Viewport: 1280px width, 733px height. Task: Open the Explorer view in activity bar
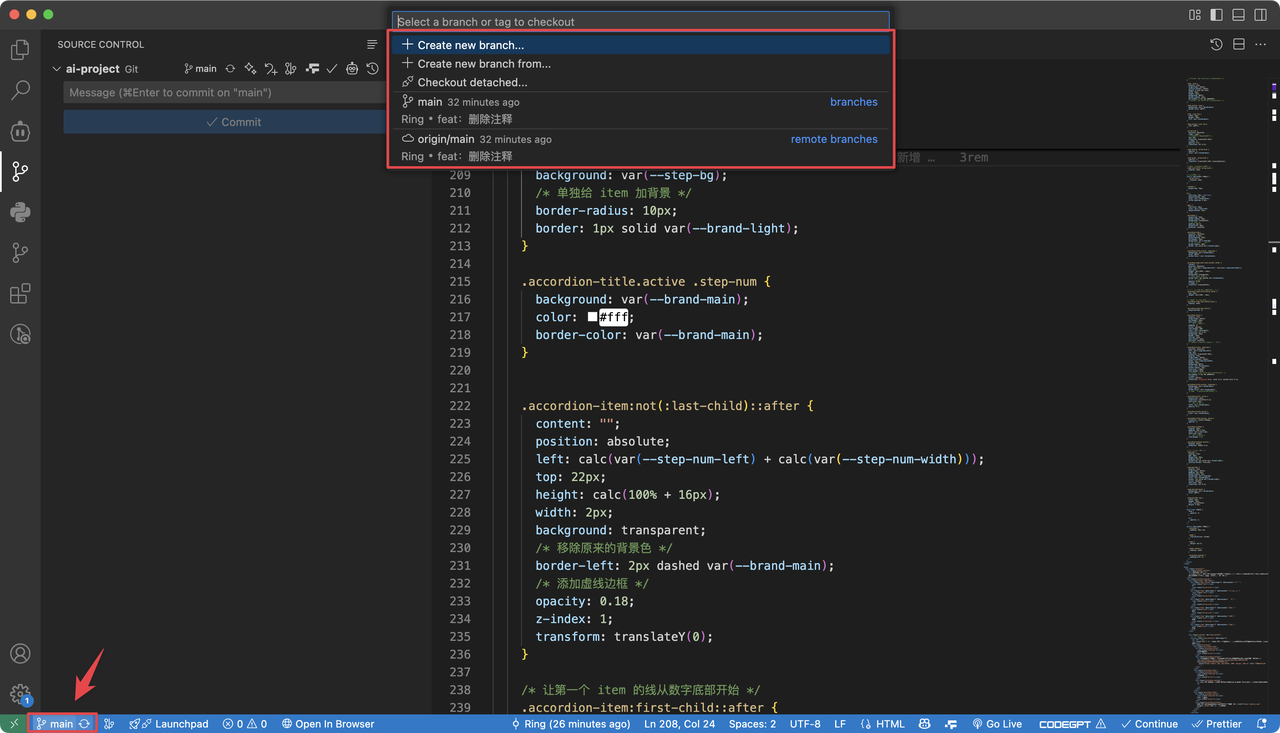coord(20,49)
